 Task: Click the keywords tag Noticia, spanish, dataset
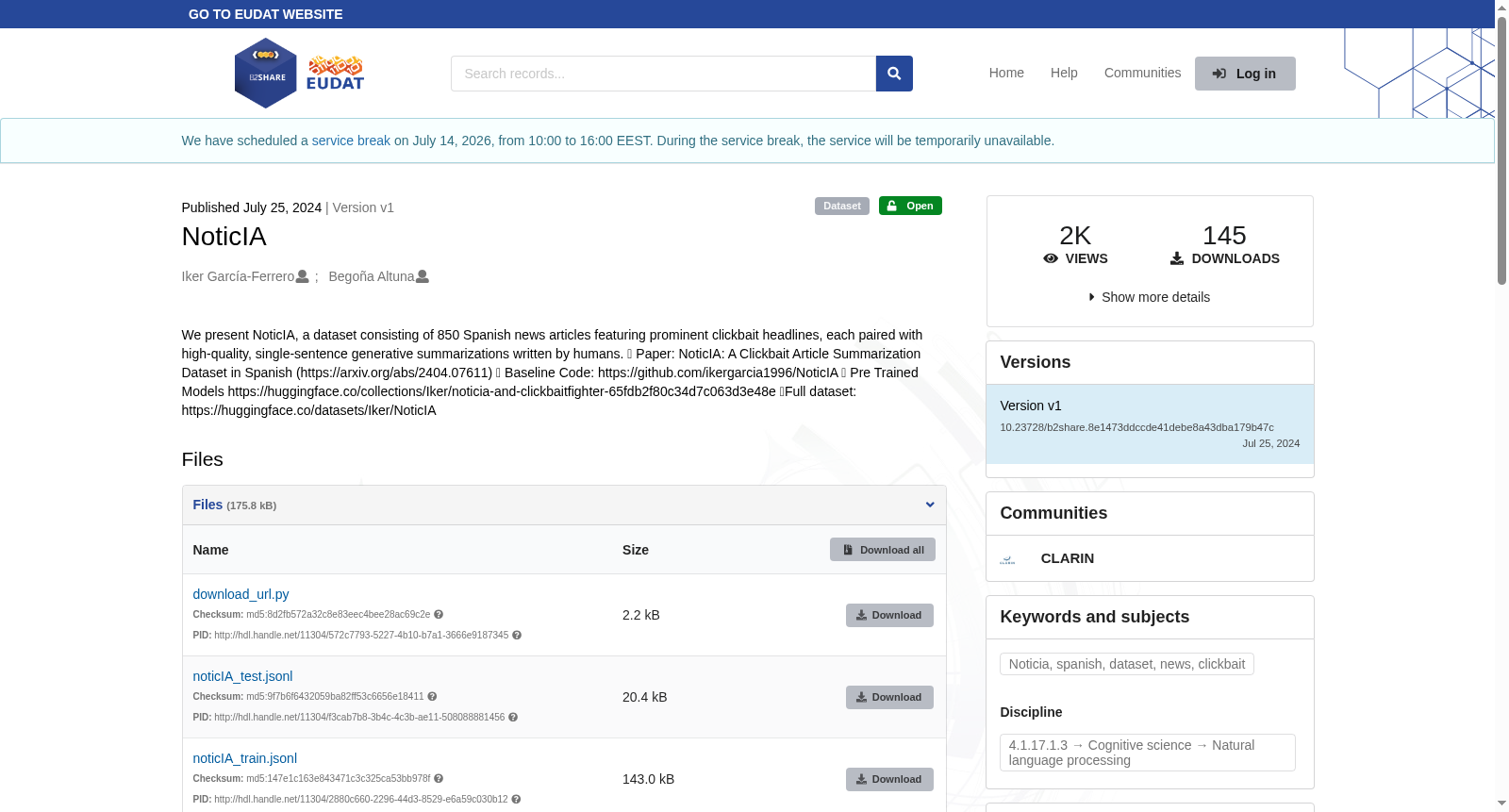click(1127, 664)
